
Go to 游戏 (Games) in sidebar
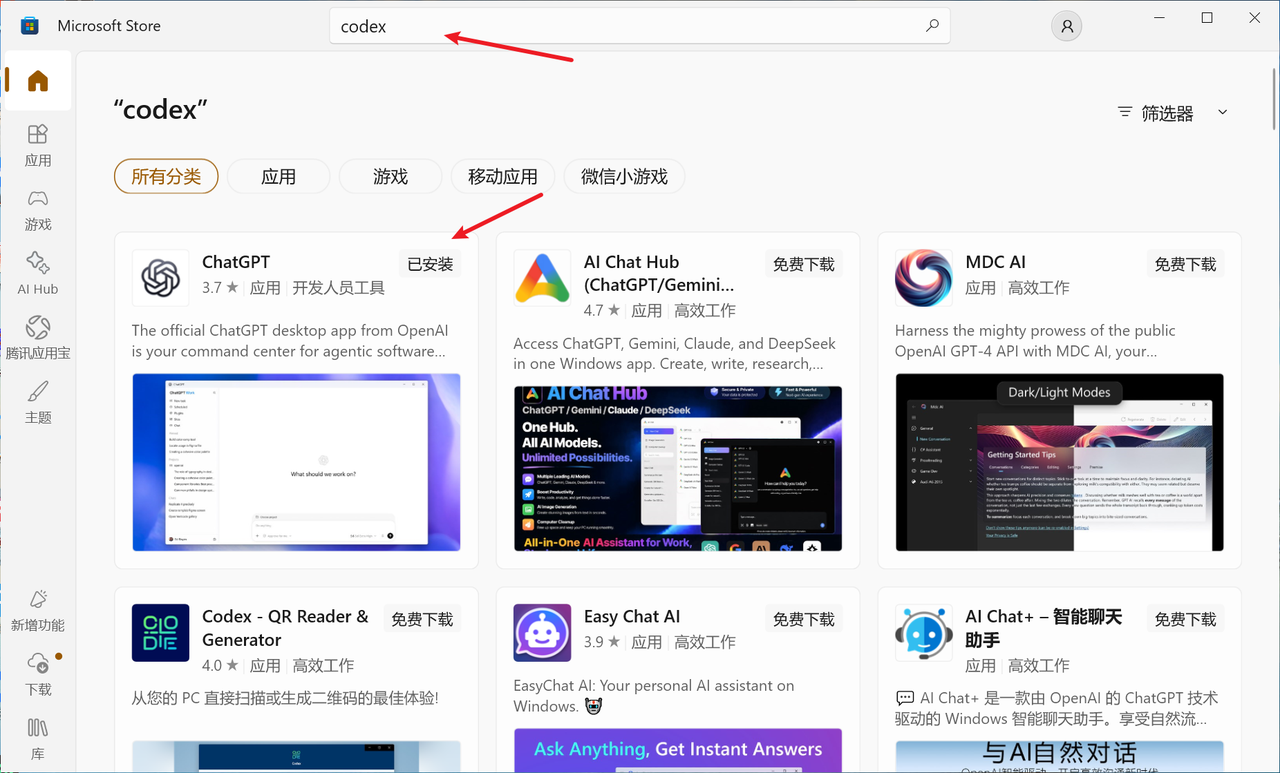38,210
